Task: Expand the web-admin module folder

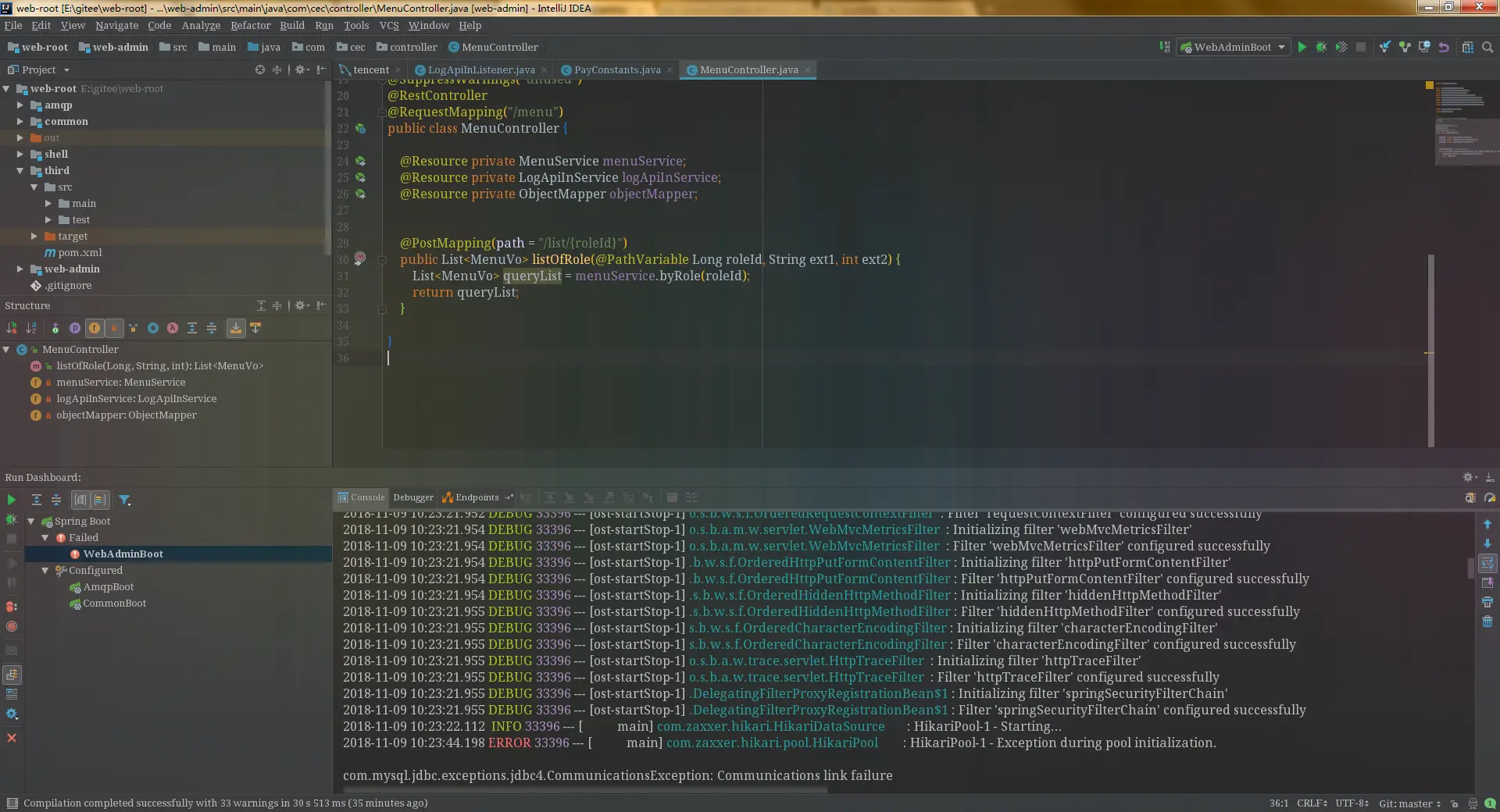Action: pos(20,269)
